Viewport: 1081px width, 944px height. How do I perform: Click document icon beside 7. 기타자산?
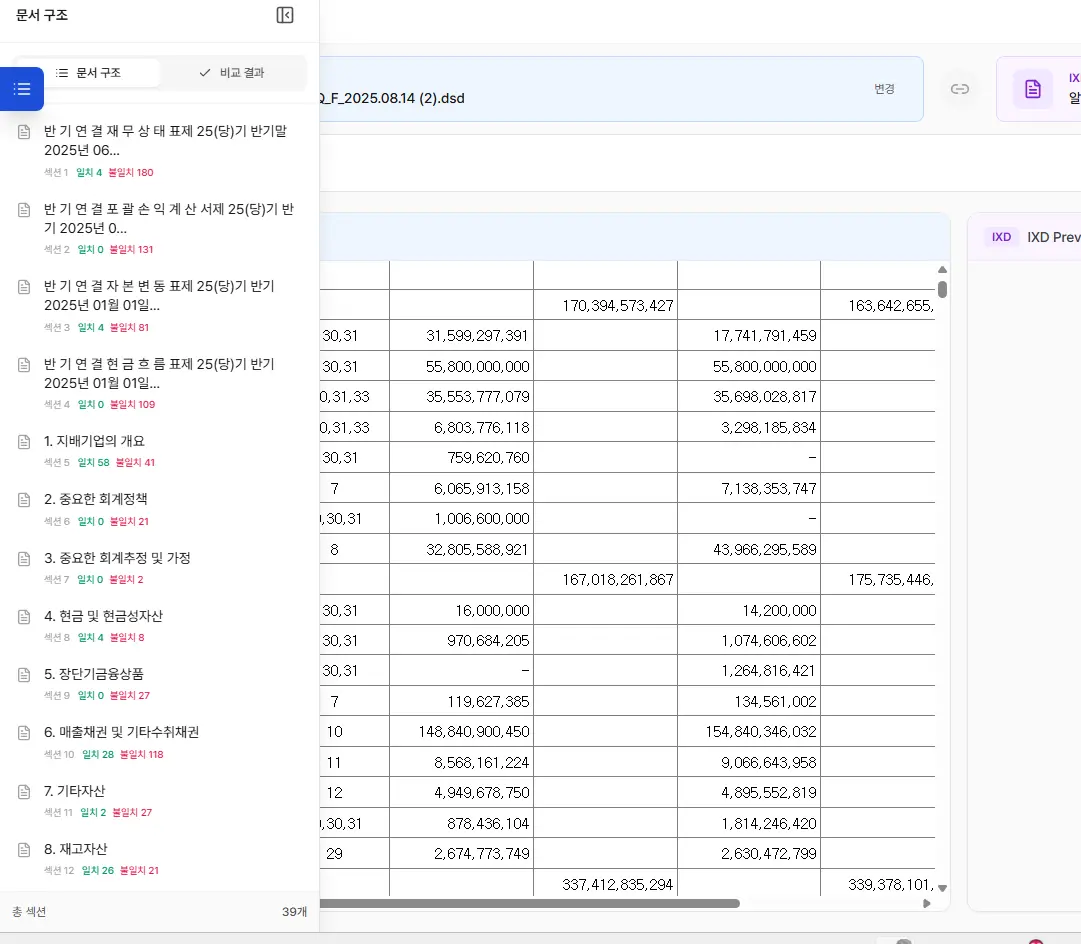coord(25,792)
